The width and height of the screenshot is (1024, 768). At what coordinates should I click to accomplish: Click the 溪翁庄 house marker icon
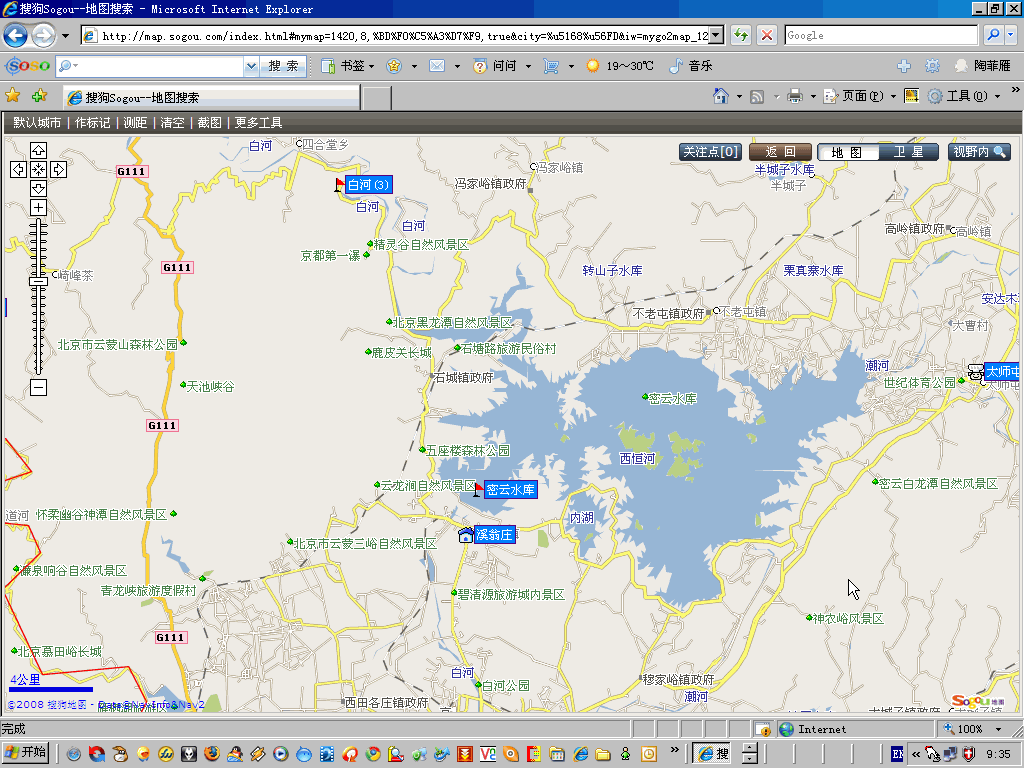tap(466, 535)
